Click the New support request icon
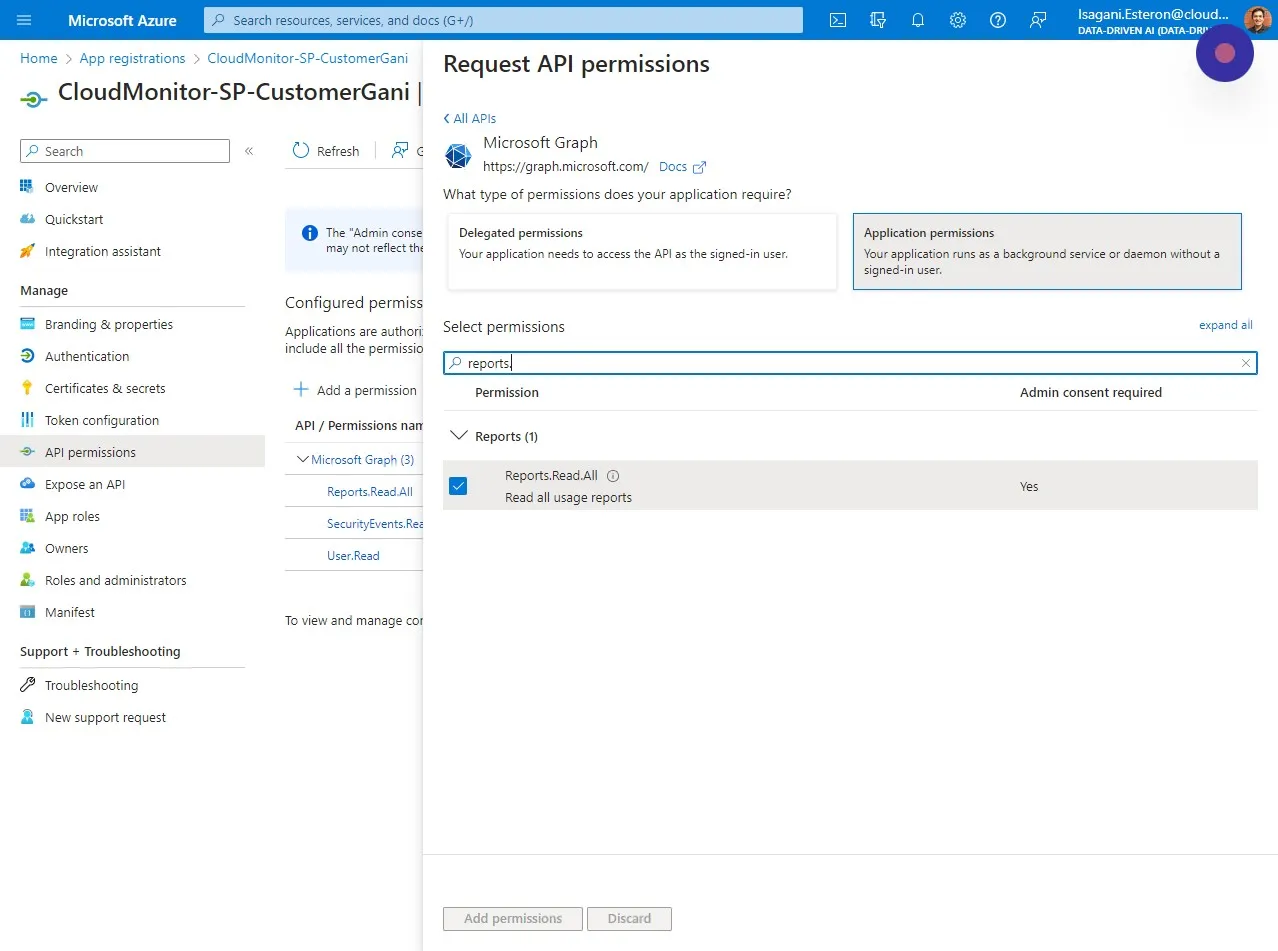 coord(27,717)
